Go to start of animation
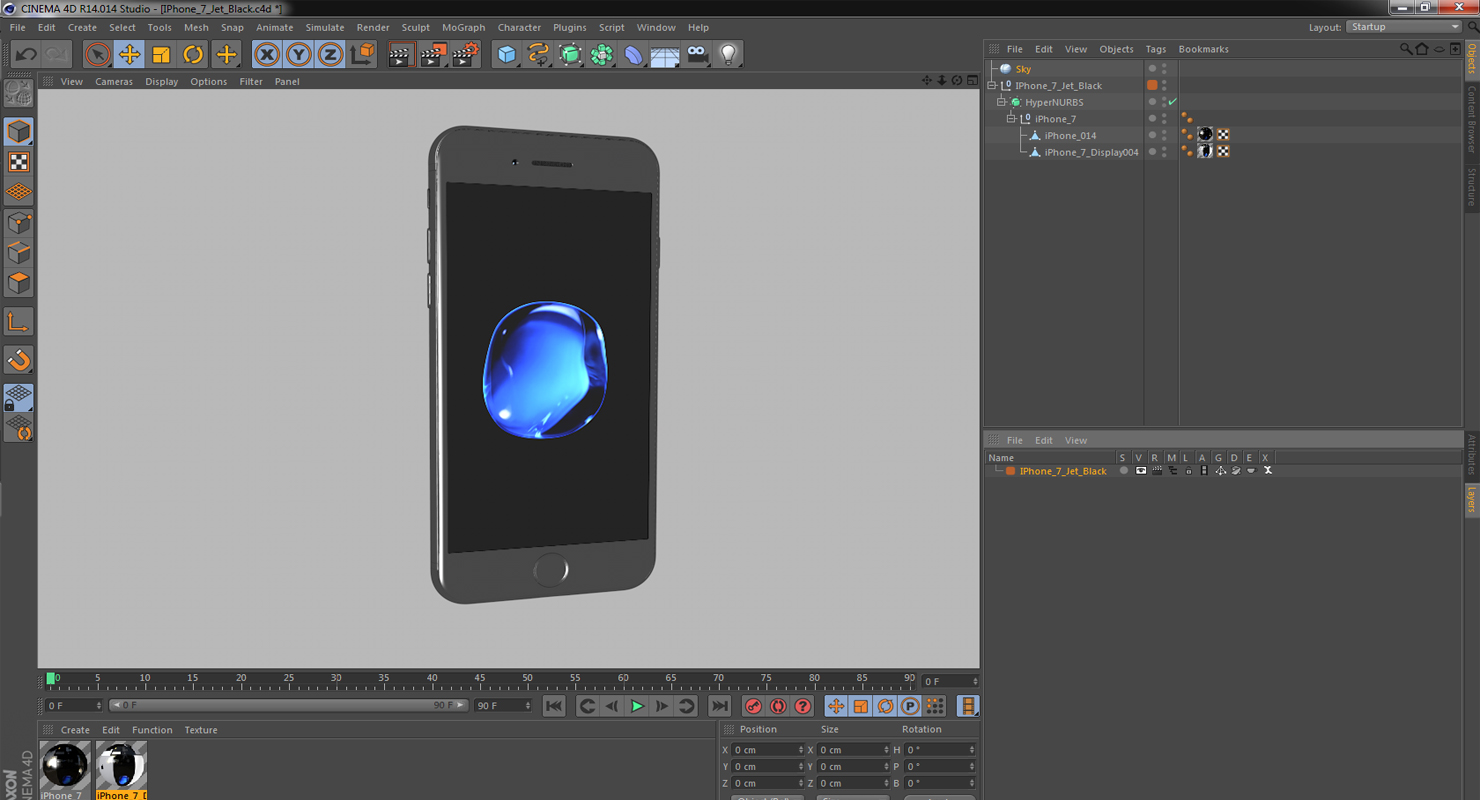The width and height of the screenshot is (1480, 800). (x=554, y=706)
